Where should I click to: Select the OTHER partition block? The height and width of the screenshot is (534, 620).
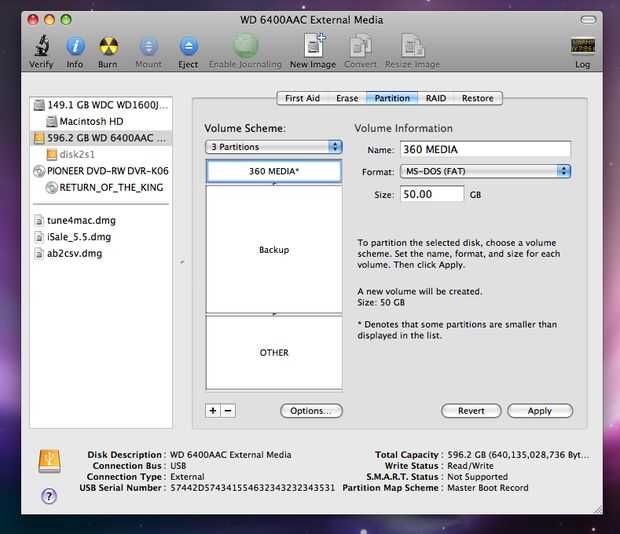274,353
